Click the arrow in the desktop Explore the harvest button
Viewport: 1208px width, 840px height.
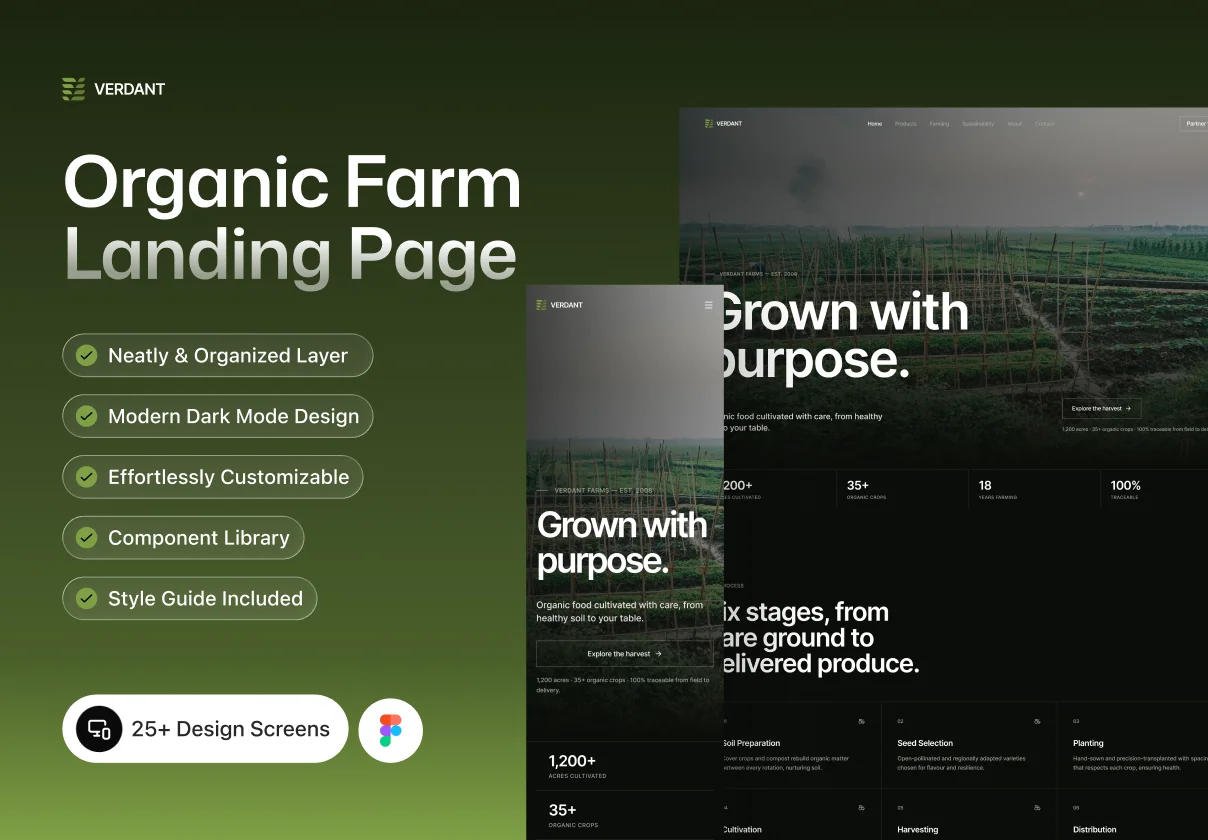pyautogui.click(x=1128, y=408)
